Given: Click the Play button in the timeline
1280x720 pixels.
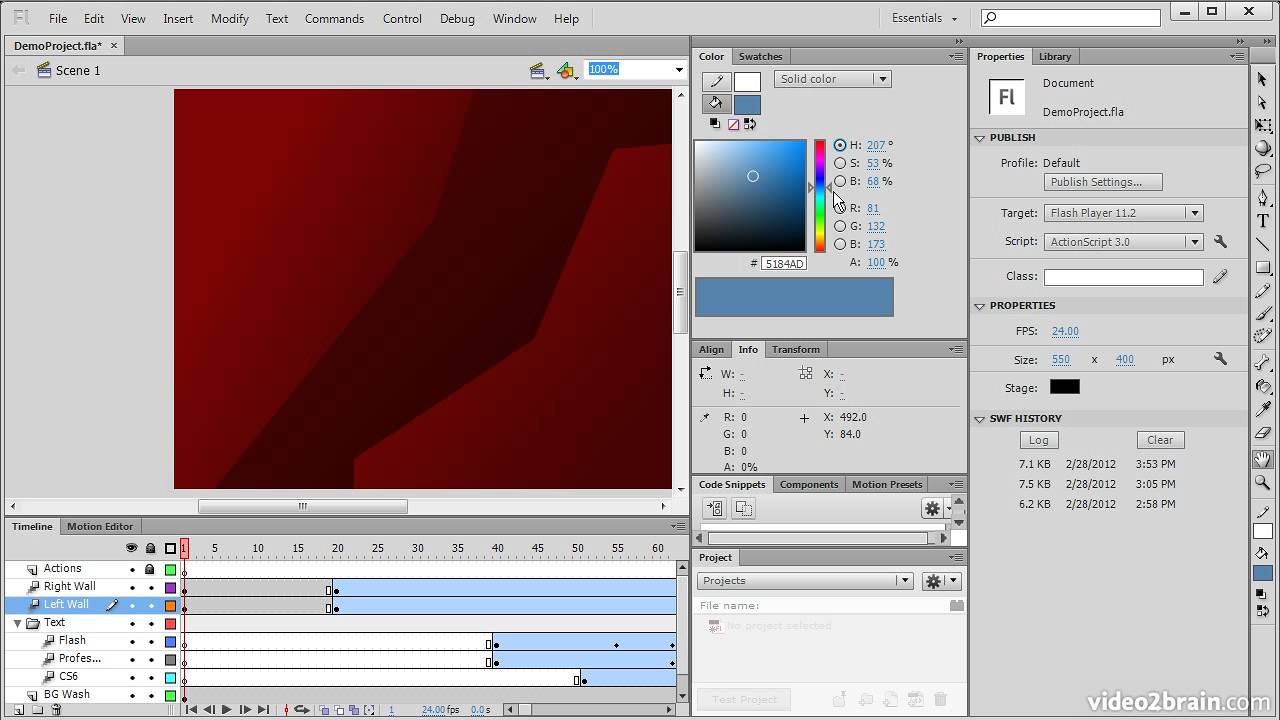Looking at the screenshot, I should click(227, 710).
